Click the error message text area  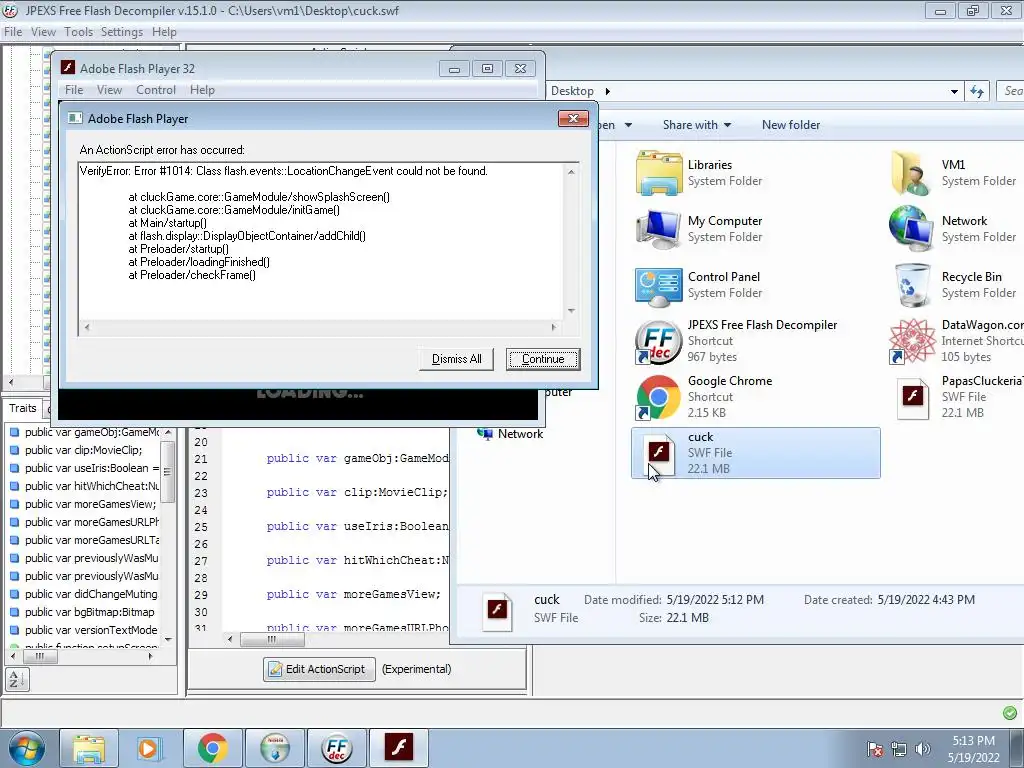(x=321, y=240)
